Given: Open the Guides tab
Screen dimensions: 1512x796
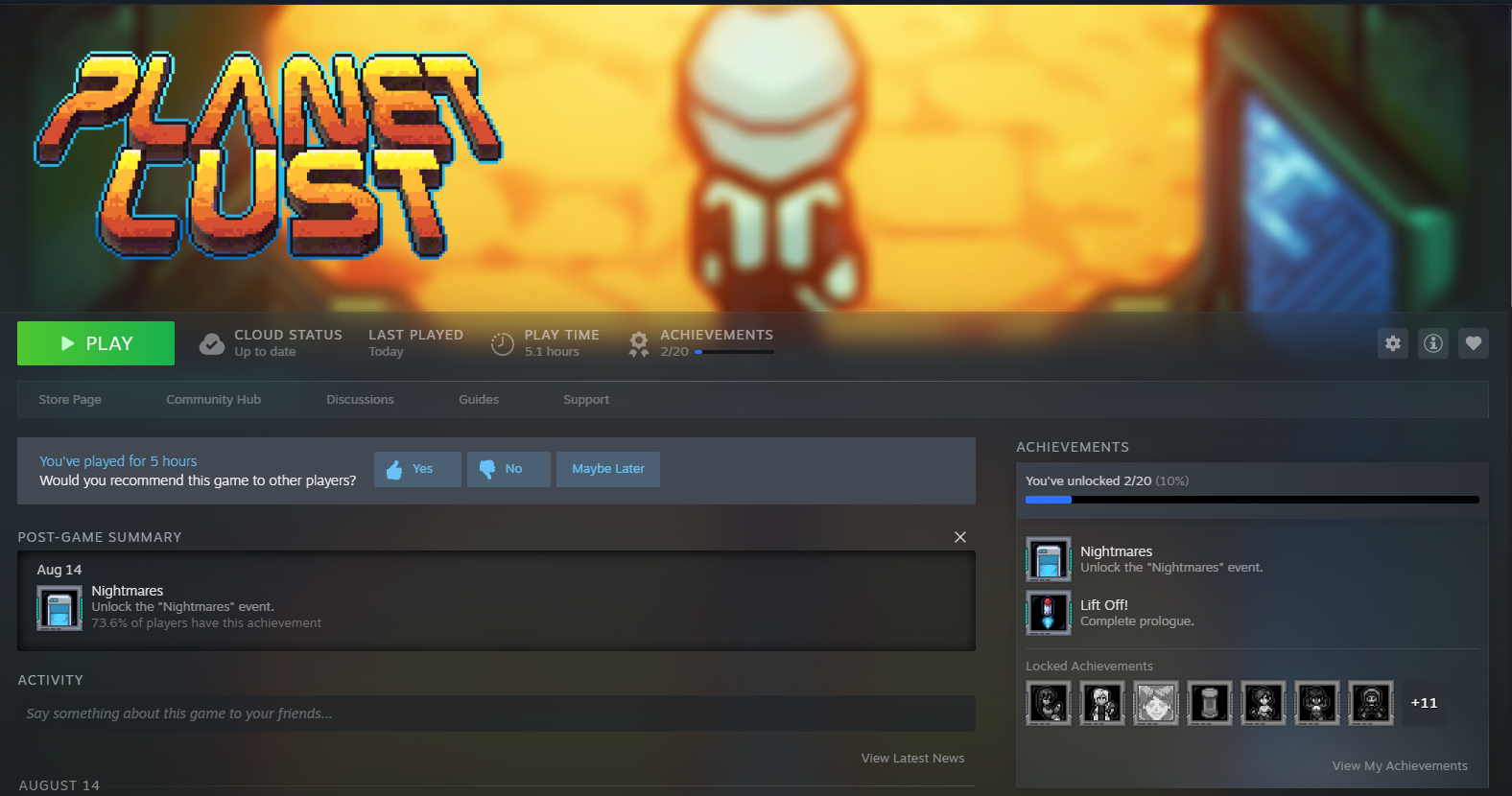Looking at the screenshot, I should [x=479, y=400].
